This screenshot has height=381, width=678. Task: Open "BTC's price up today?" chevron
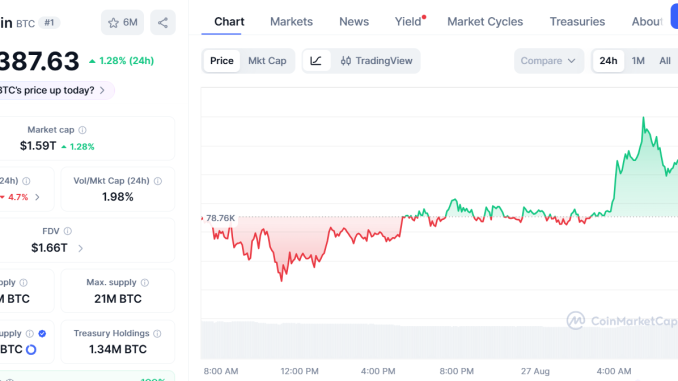[102, 90]
